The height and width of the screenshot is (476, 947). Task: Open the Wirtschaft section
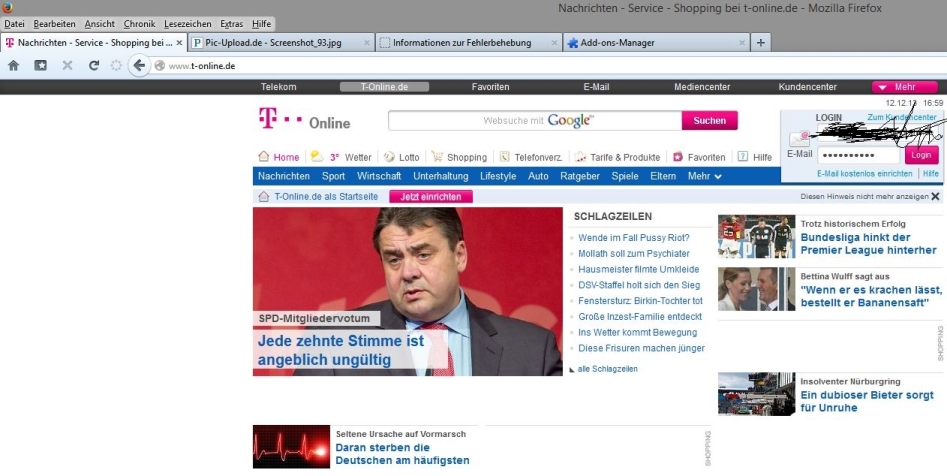coord(379,176)
